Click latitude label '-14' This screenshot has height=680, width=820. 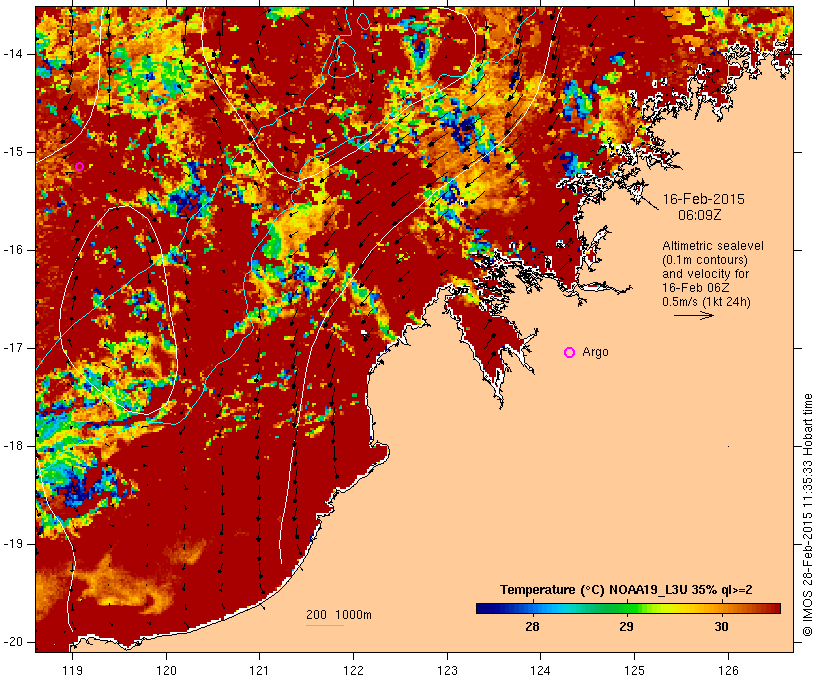click(x=13, y=54)
